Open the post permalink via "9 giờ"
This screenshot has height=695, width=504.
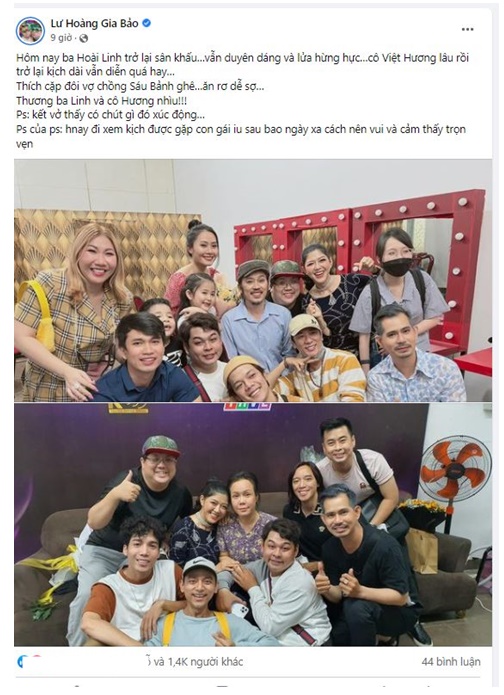click(x=61, y=38)
